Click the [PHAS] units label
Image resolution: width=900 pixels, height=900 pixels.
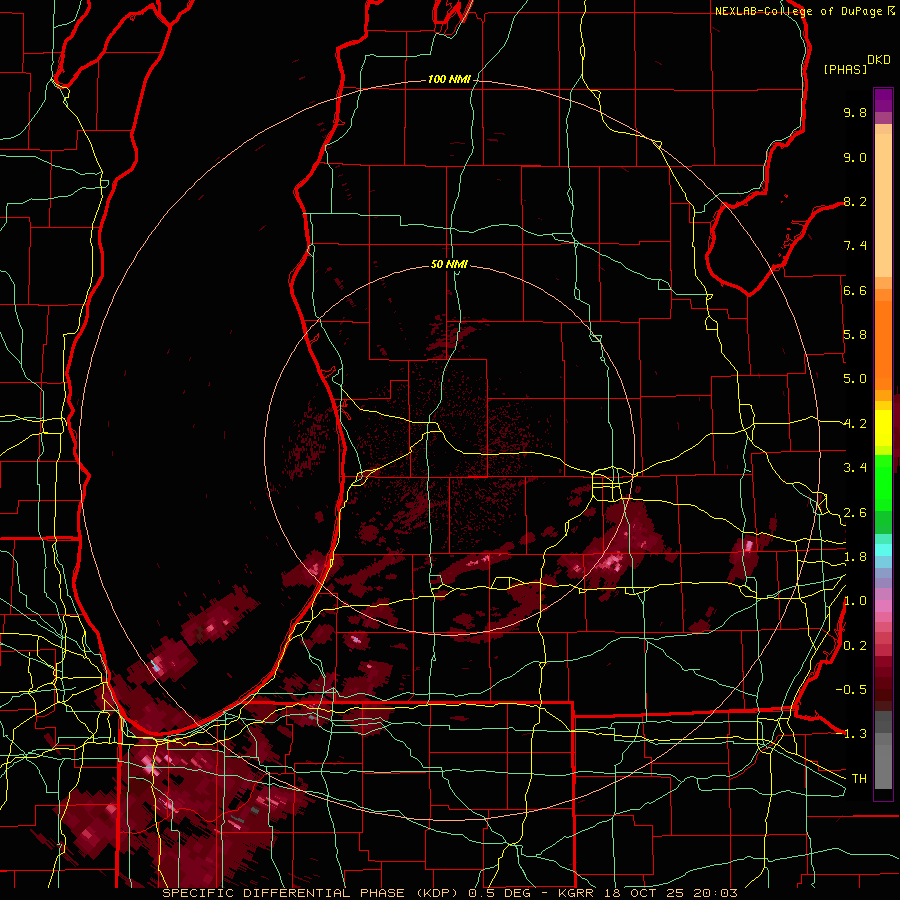click(x=845, y=69)
